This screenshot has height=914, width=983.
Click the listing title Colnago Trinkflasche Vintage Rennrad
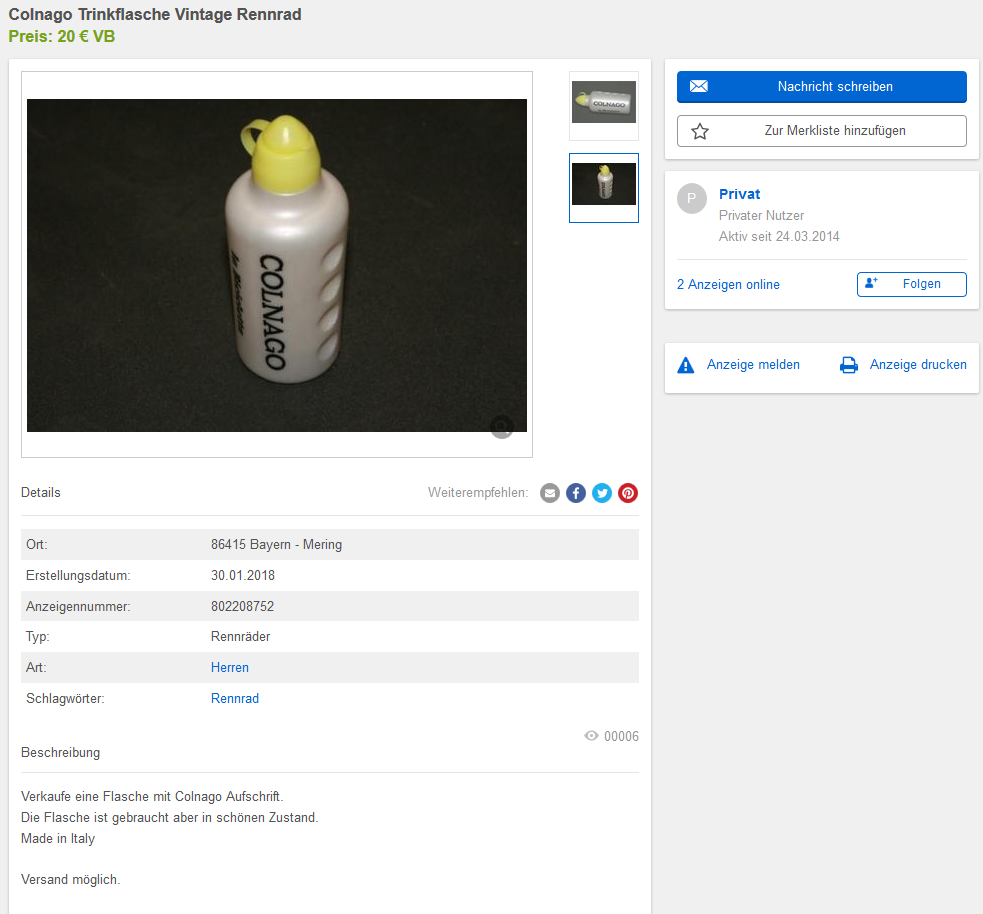click(155, 14)
